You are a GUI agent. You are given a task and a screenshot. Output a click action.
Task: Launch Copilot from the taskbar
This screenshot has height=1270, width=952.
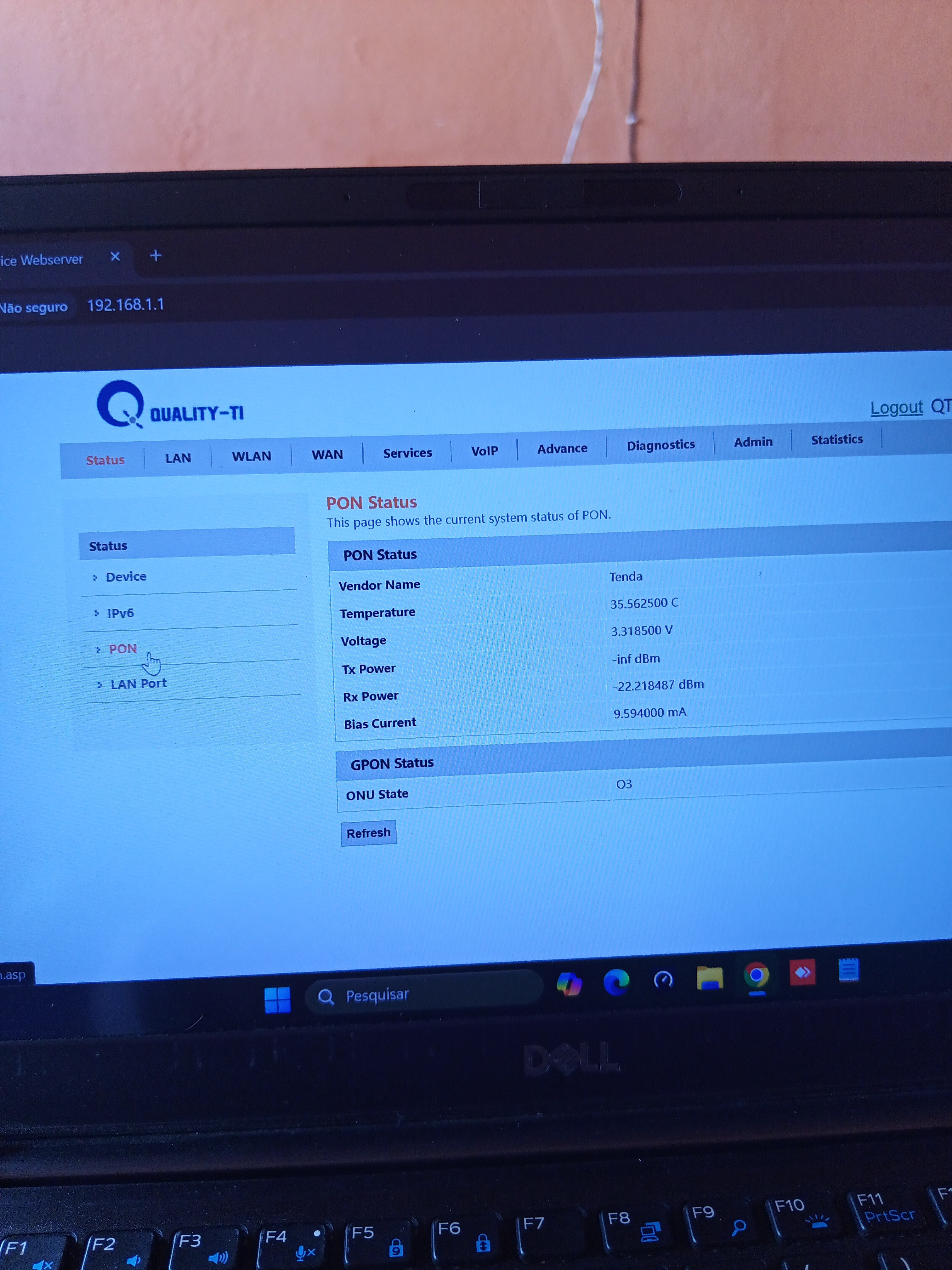569,983
